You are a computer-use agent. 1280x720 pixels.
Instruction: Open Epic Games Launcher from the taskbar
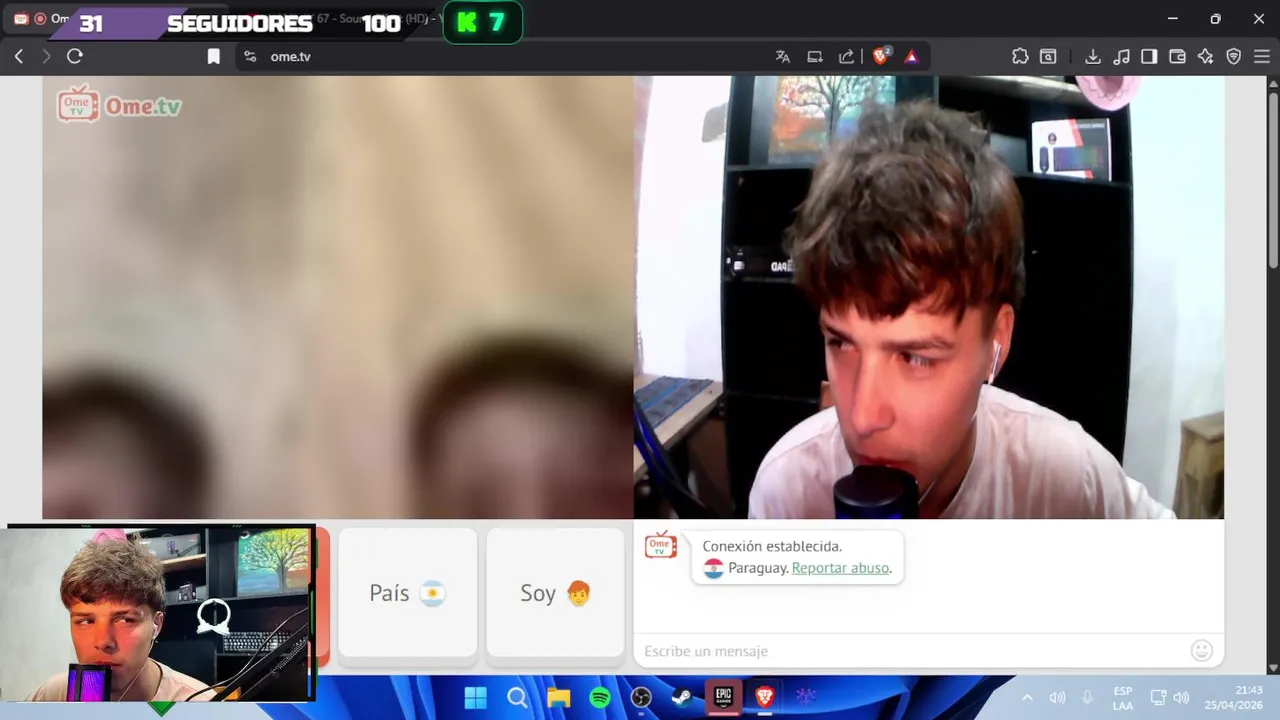click(723, 697)
